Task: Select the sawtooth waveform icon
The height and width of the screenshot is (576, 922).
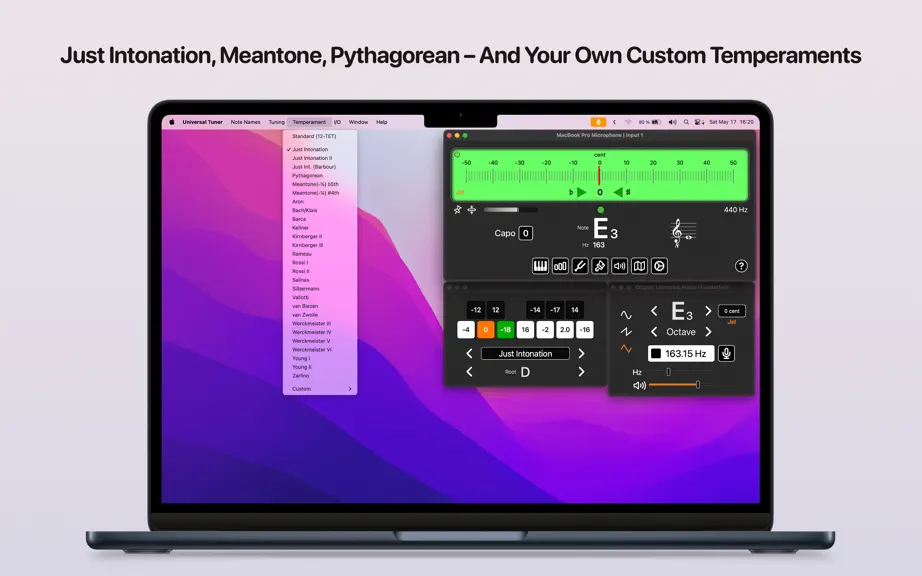Action: coord(626,331)
